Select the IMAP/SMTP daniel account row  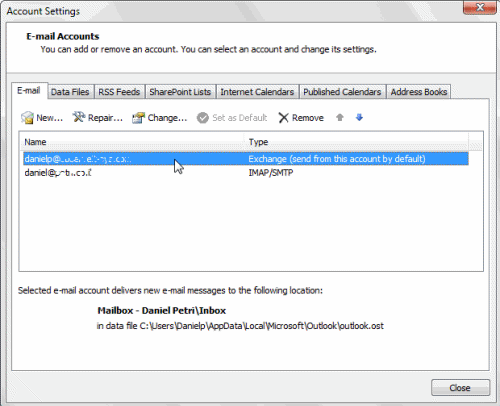[x=246, y=173]
